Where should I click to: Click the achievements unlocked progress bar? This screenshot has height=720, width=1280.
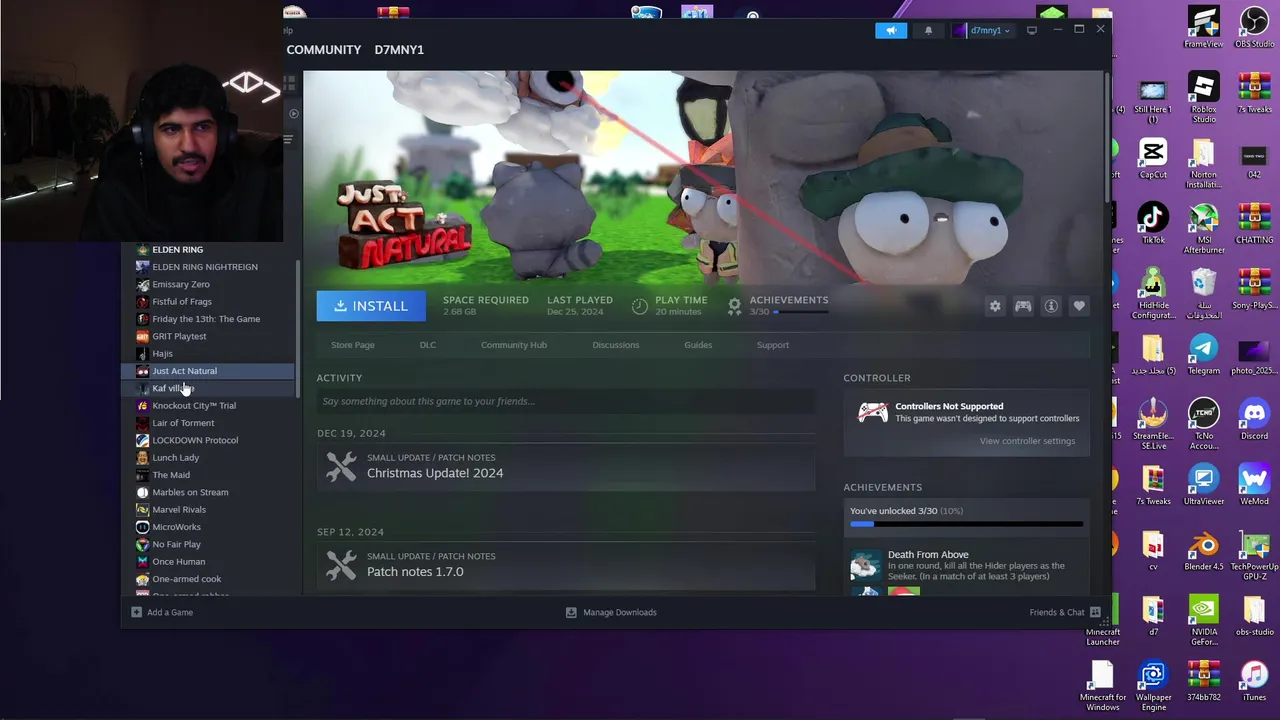tap(966, 523)
